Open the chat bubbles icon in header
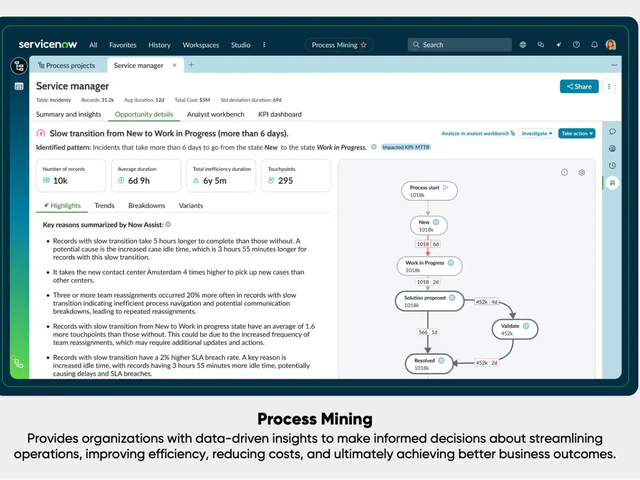The image size is (640, 480). (x=541, y=45)
